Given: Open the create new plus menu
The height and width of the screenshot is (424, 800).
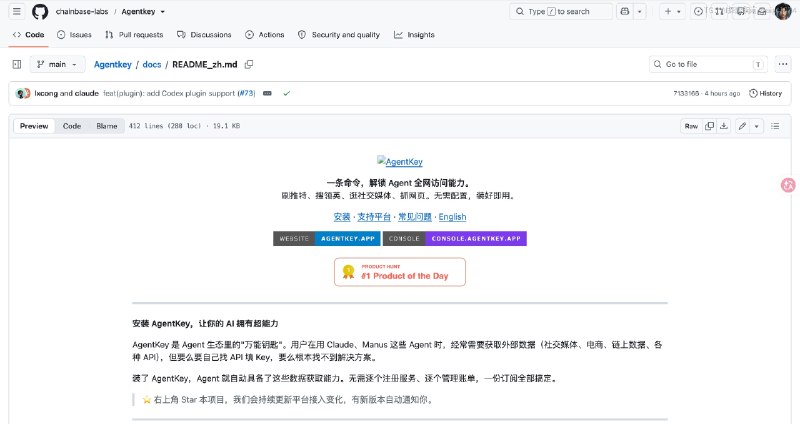Looking at the screenshot, I should coord(672,11).
